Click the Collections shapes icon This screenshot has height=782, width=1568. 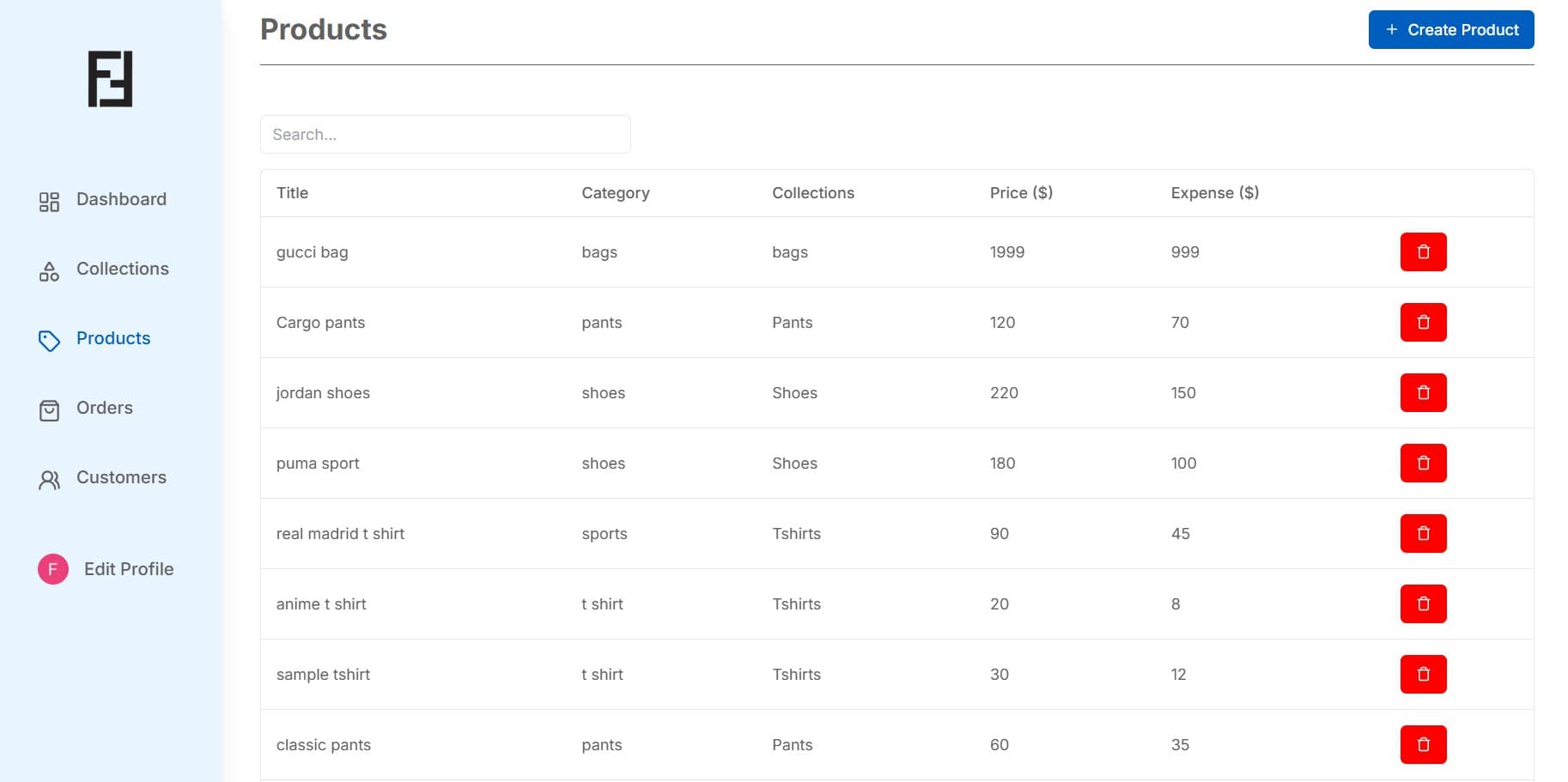click(49, 271)
